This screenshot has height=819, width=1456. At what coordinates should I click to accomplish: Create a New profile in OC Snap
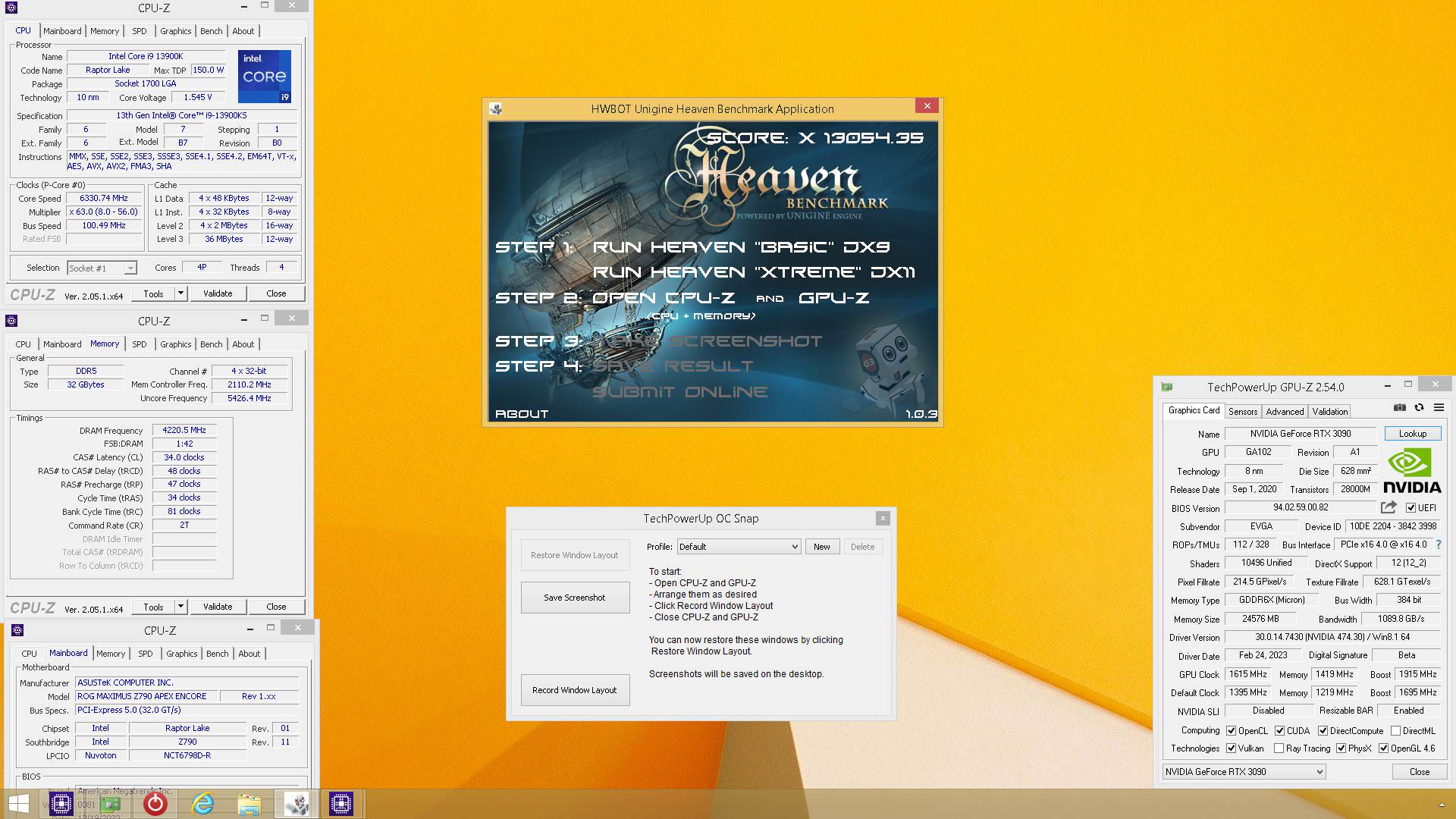821,547
